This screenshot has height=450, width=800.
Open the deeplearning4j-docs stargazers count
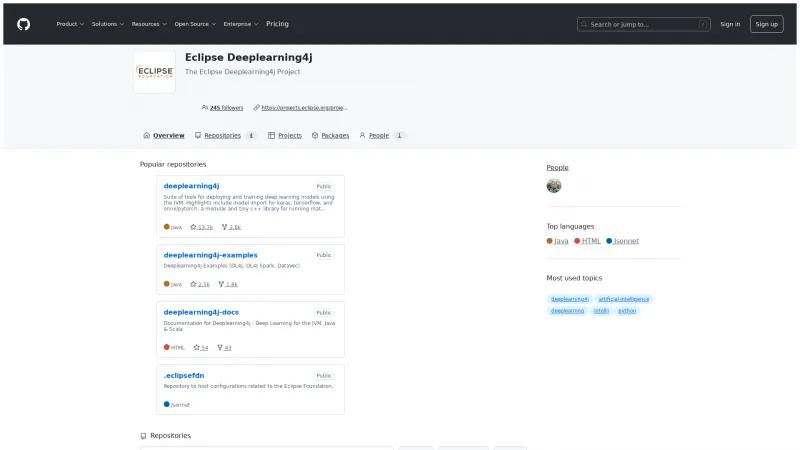pyautogui.click(x=205, y=348)
